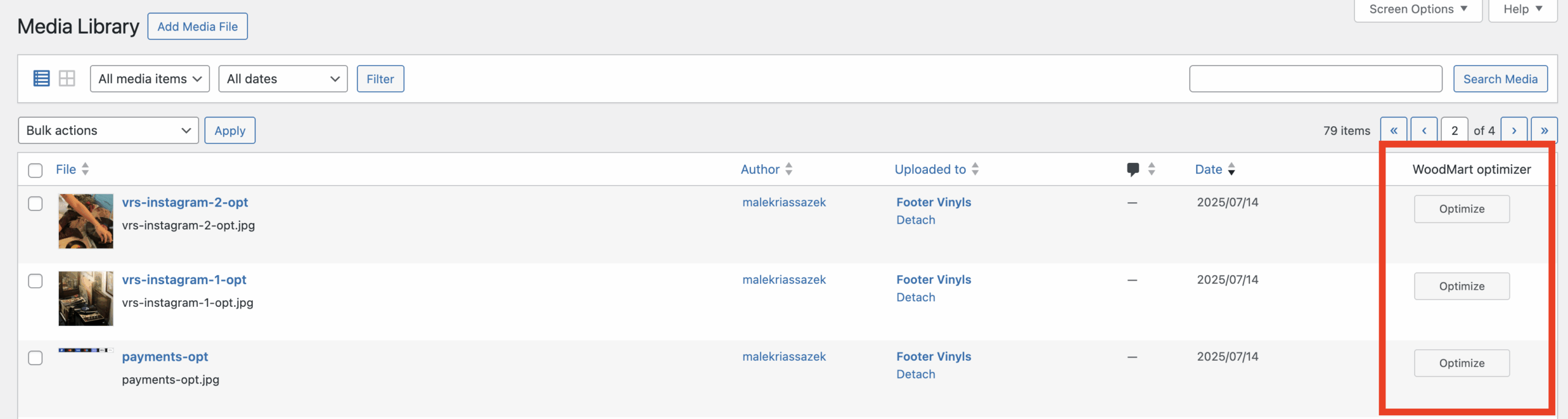The image size is (1568, 419).
Task: Go to next page arrow
Action: pos(1513,130)
